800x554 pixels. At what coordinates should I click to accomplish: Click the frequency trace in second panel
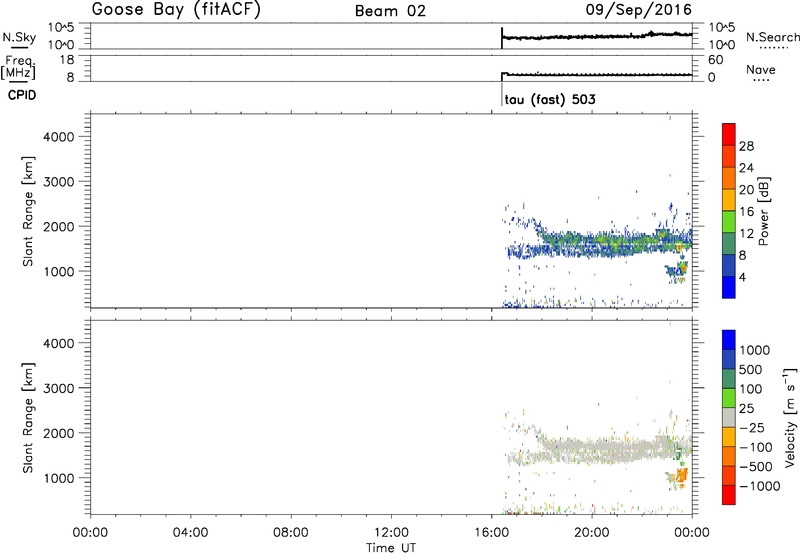coord(597,74)
